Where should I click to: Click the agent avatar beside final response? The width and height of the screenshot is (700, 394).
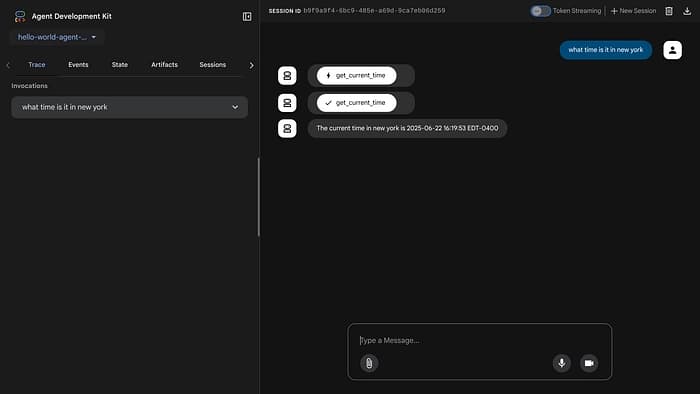click(x=287, y=129)
